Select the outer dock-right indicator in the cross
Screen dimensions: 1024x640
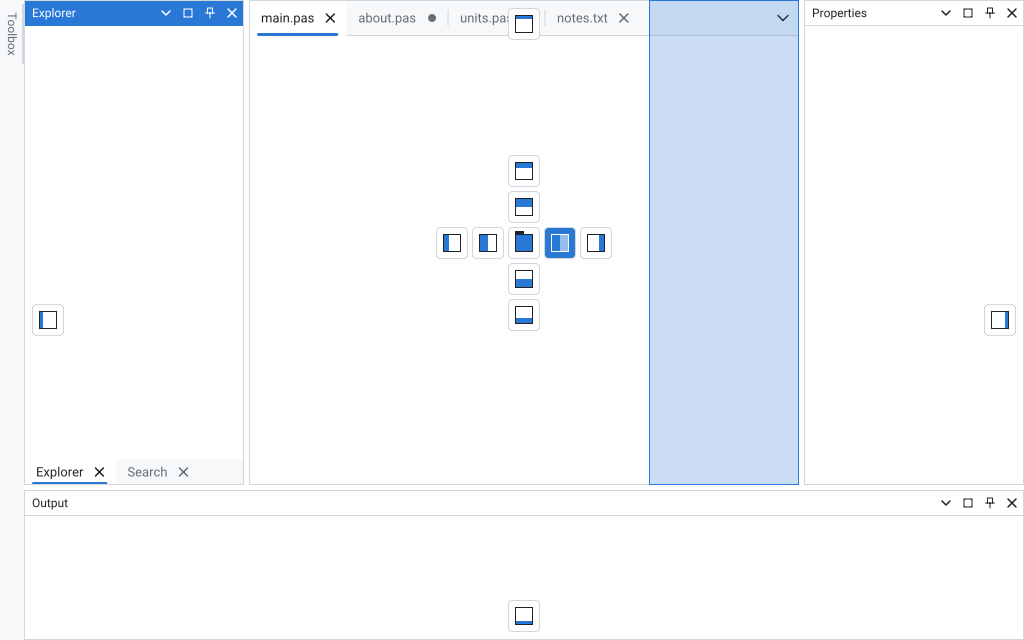tap(596, 243)
